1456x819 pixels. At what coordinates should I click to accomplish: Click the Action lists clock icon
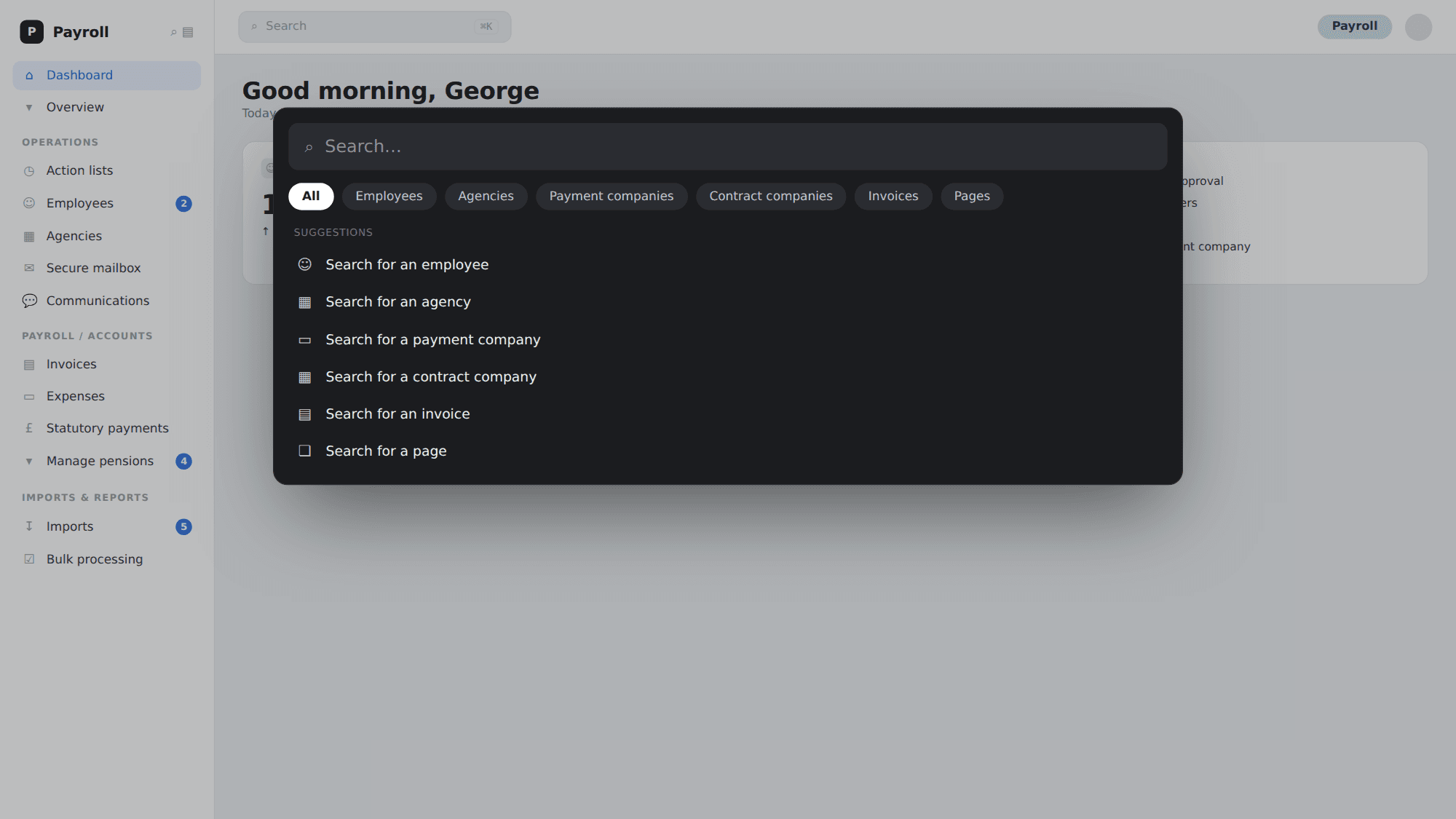29,171
